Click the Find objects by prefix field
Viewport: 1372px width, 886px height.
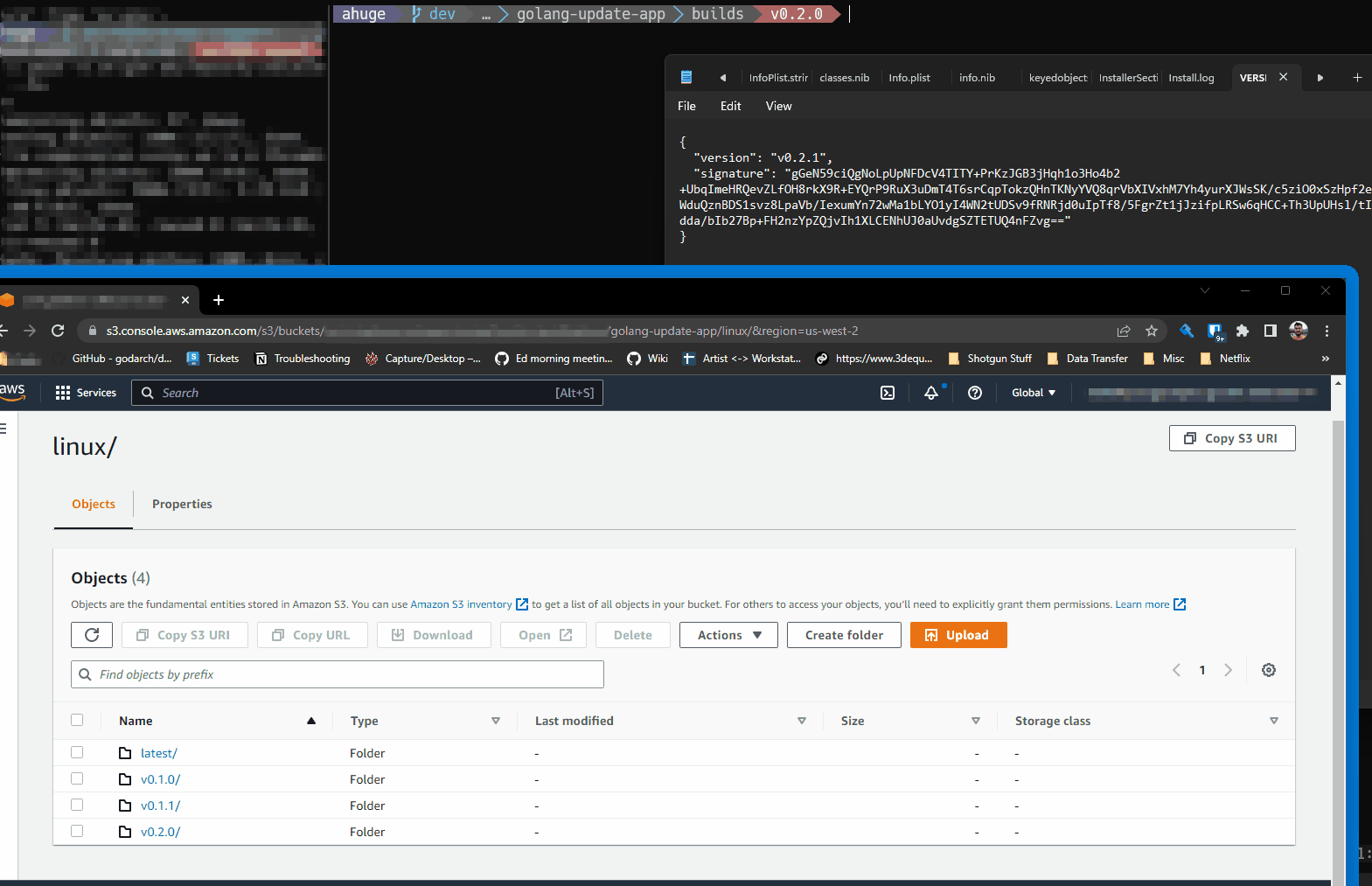pyautogui.click(x=338, y=674)
